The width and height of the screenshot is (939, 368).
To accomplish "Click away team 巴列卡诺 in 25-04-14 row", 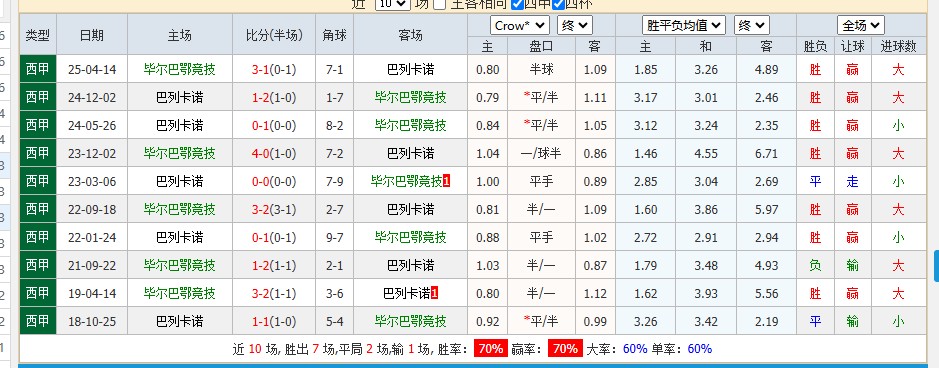I will point(410,69).
